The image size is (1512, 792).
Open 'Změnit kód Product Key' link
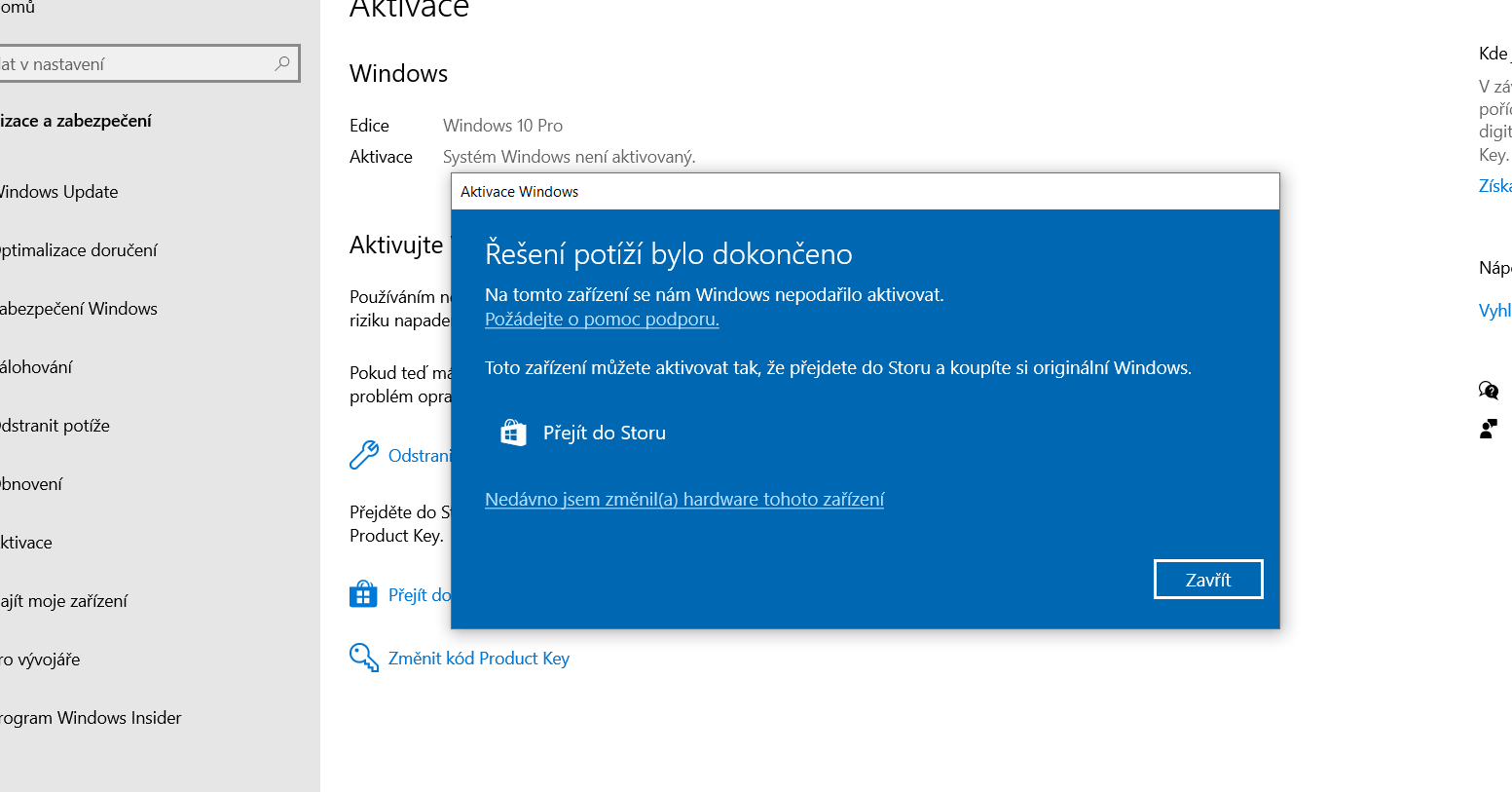pyautogui.click(x=478, y=659)
